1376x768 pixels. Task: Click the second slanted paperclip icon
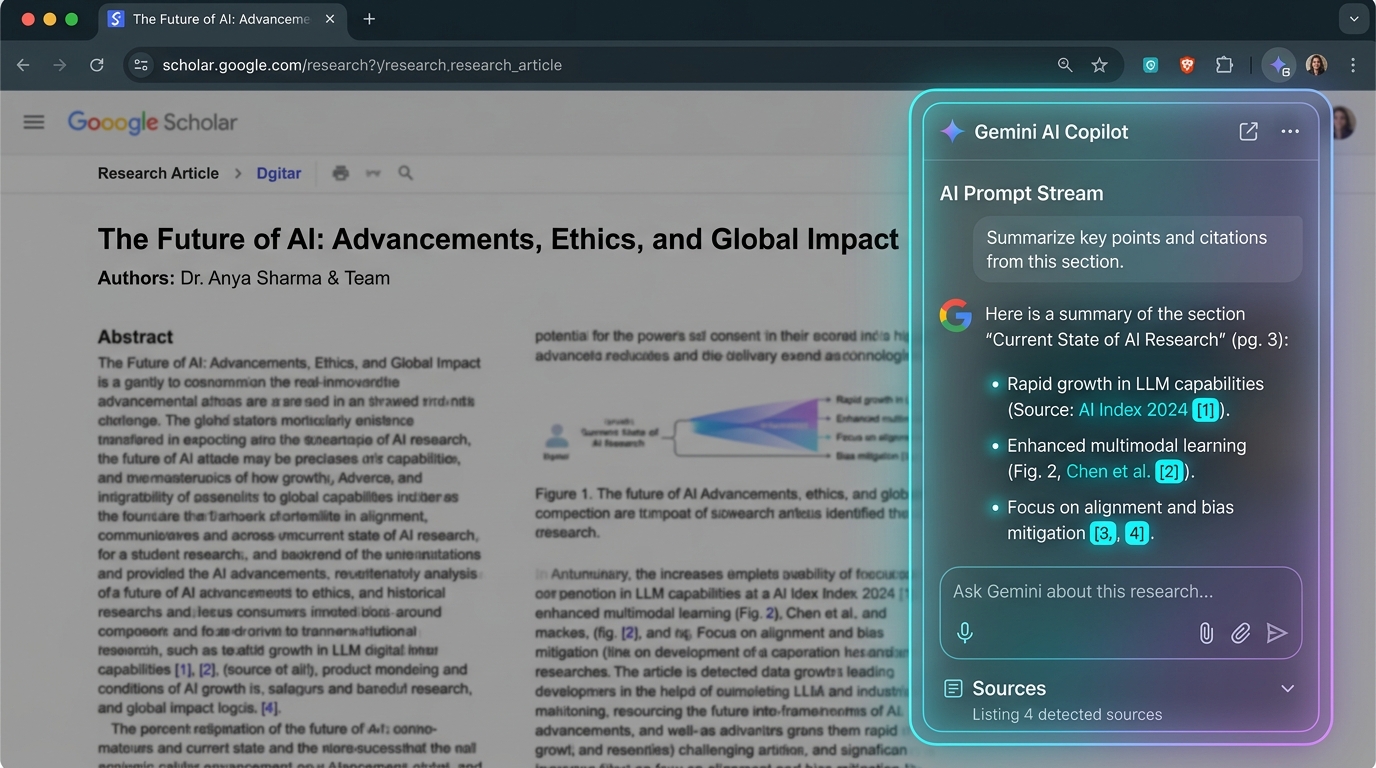[x=1241, y=633]
